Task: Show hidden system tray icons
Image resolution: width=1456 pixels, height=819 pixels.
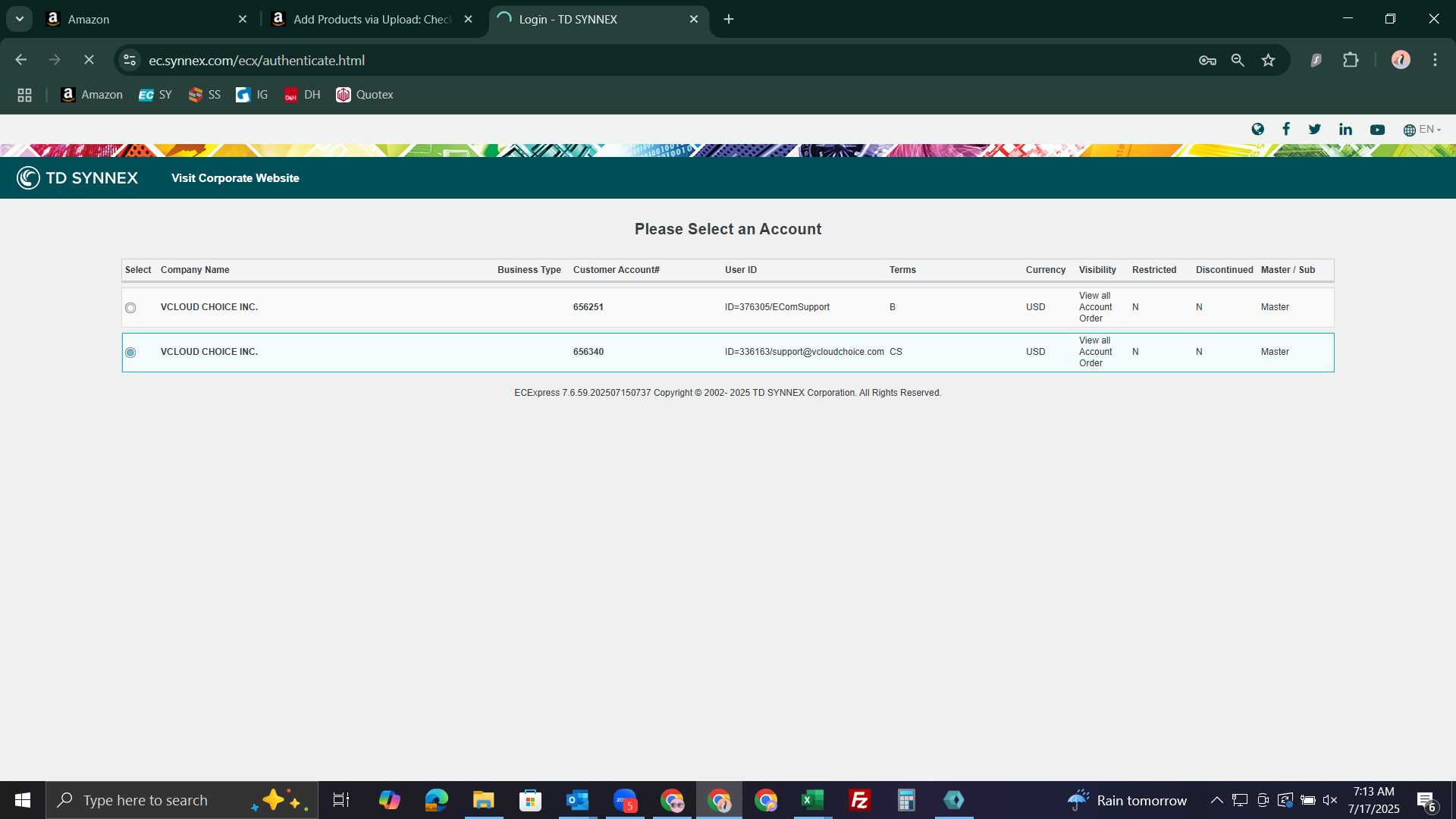Action: 1216,800
